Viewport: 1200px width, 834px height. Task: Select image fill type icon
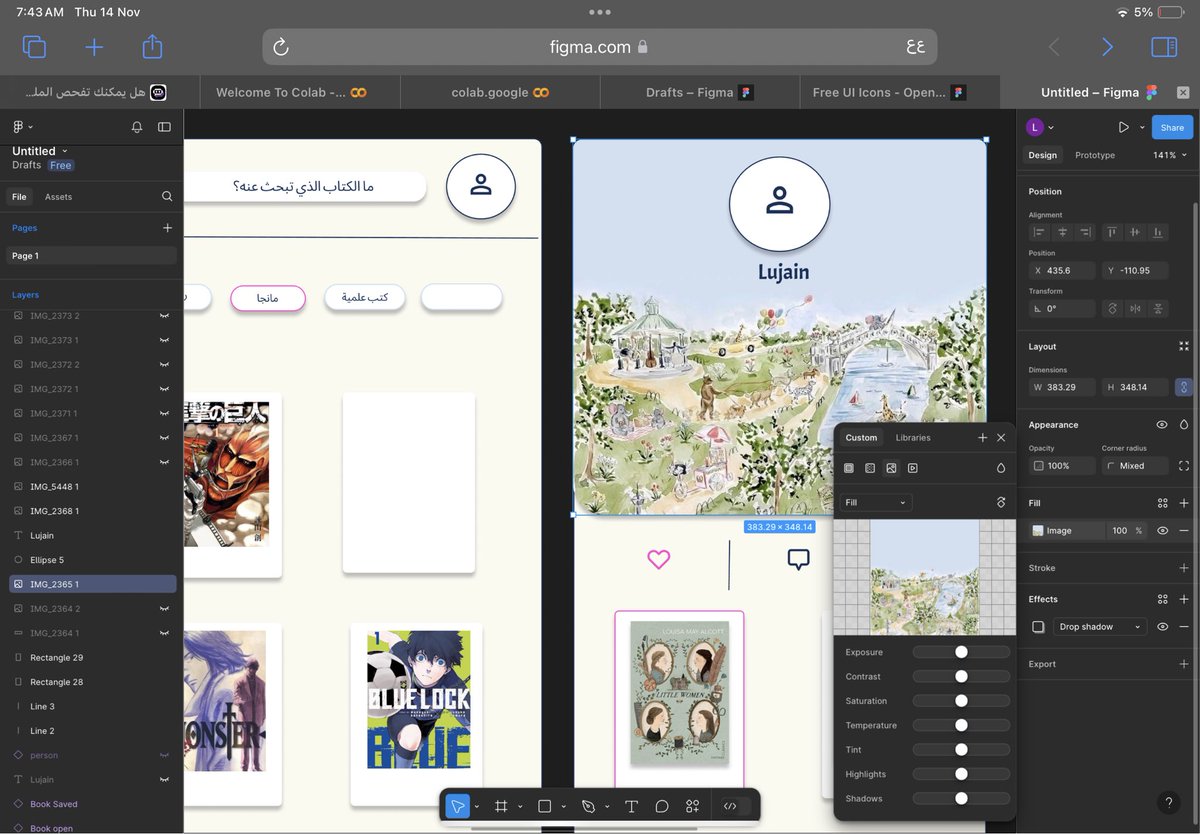pos(891,468)
